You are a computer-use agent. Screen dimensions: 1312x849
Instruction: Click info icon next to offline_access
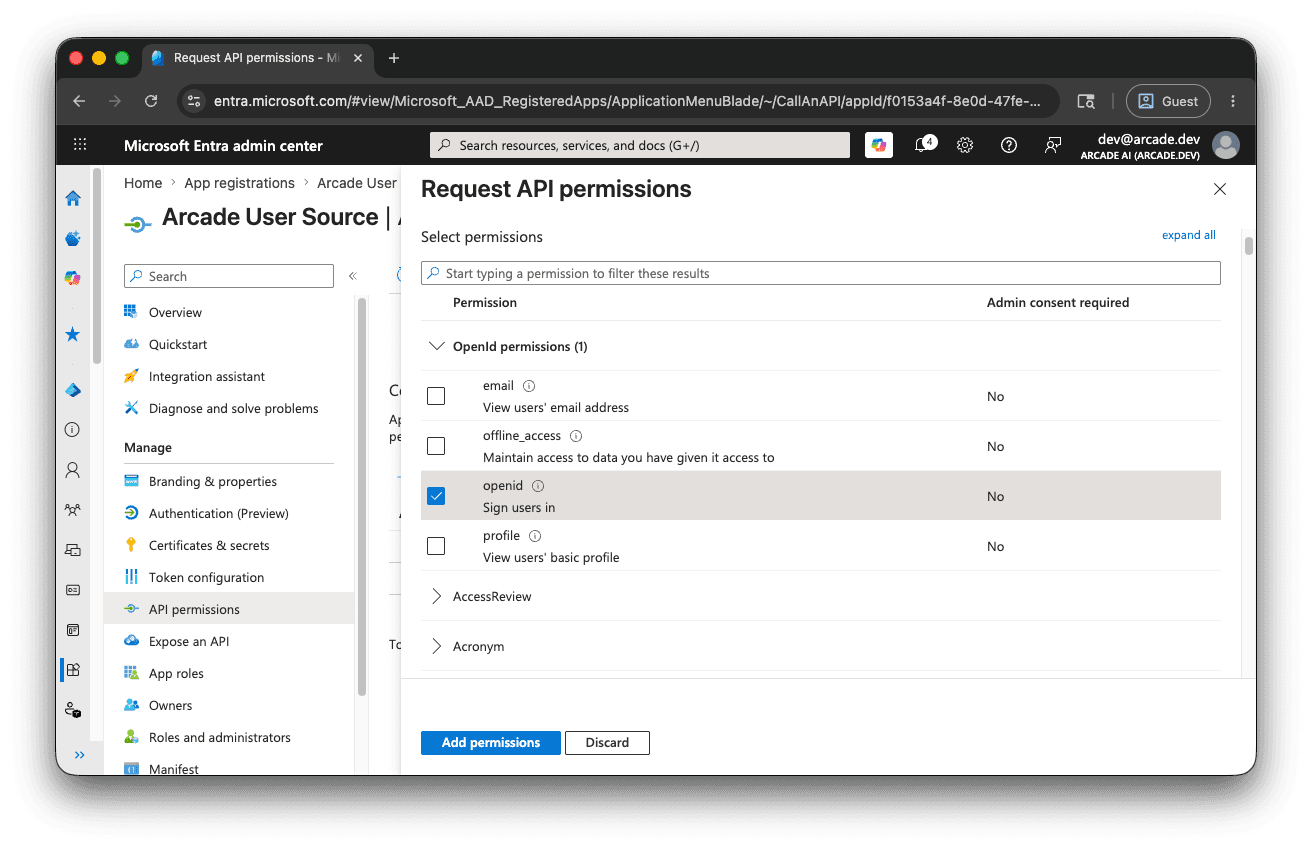[576, 436]
